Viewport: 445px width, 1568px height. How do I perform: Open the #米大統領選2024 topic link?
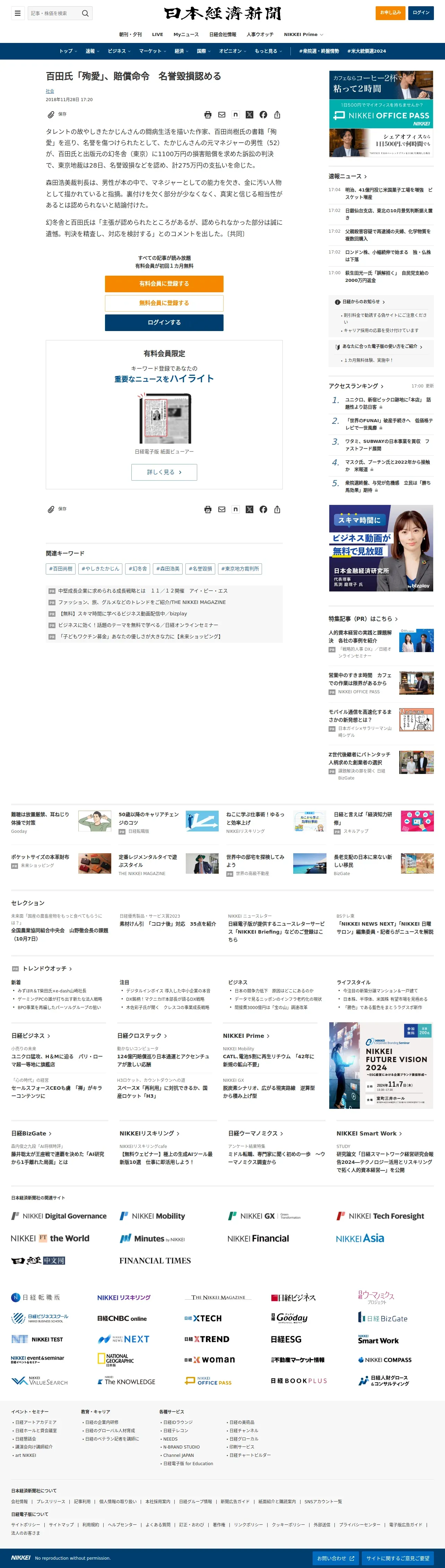click(x=366, y=51)
